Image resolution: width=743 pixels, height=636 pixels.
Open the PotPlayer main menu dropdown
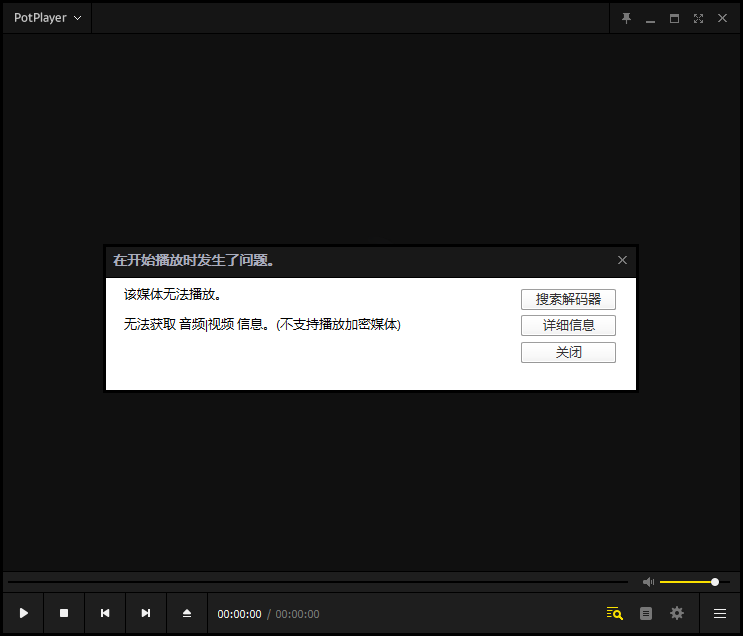click(47, 18)
